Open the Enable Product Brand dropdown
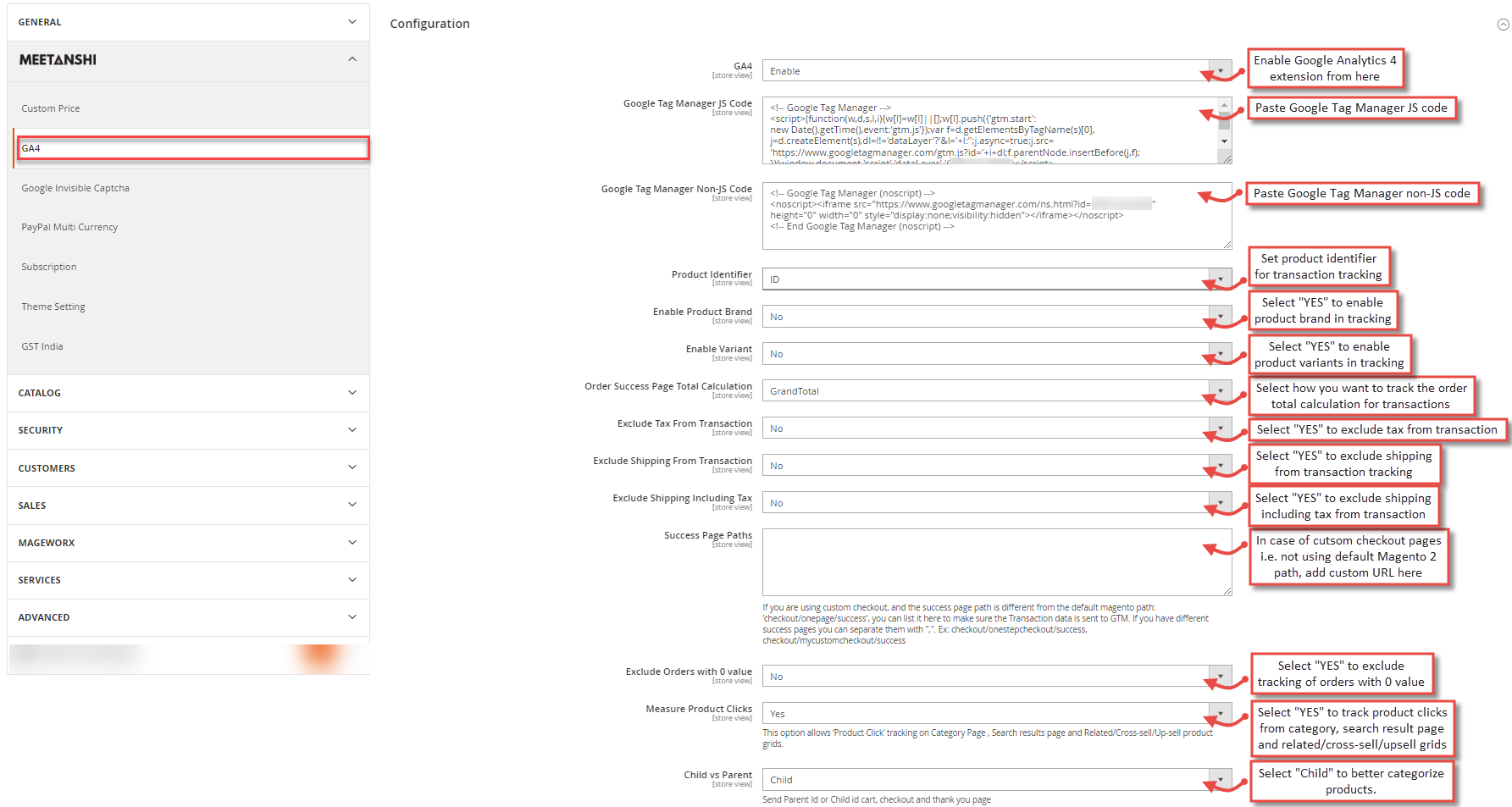The width and height of the screenshot is (1512, 807). click(997, 317)
